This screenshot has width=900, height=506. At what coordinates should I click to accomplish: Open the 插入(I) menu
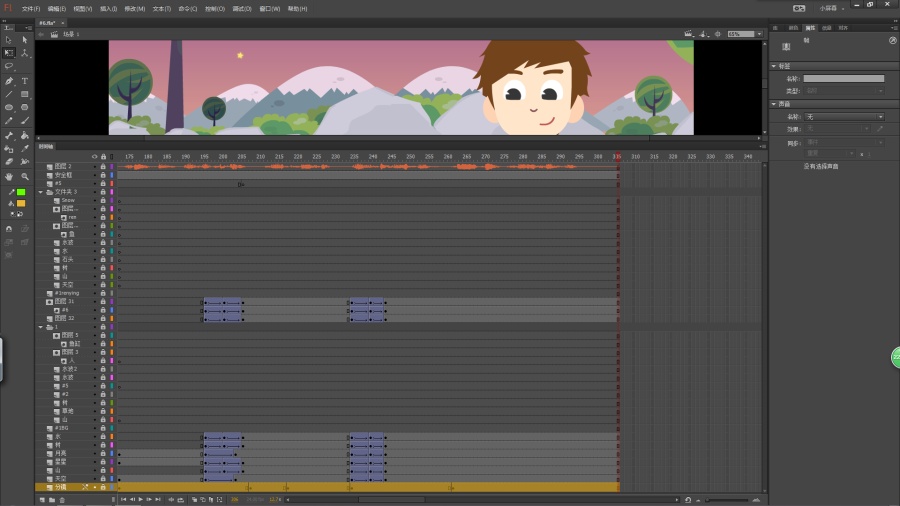point(108,9)
